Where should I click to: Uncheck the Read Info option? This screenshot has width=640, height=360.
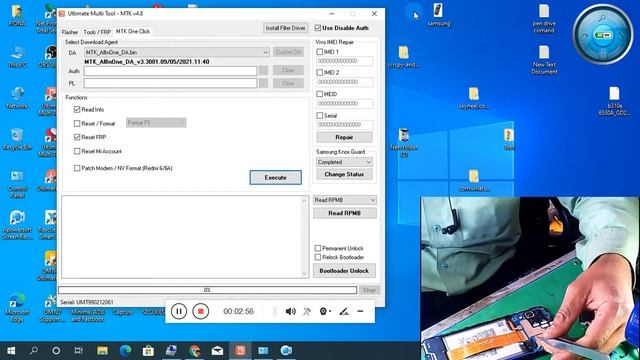tap(77, 109)
